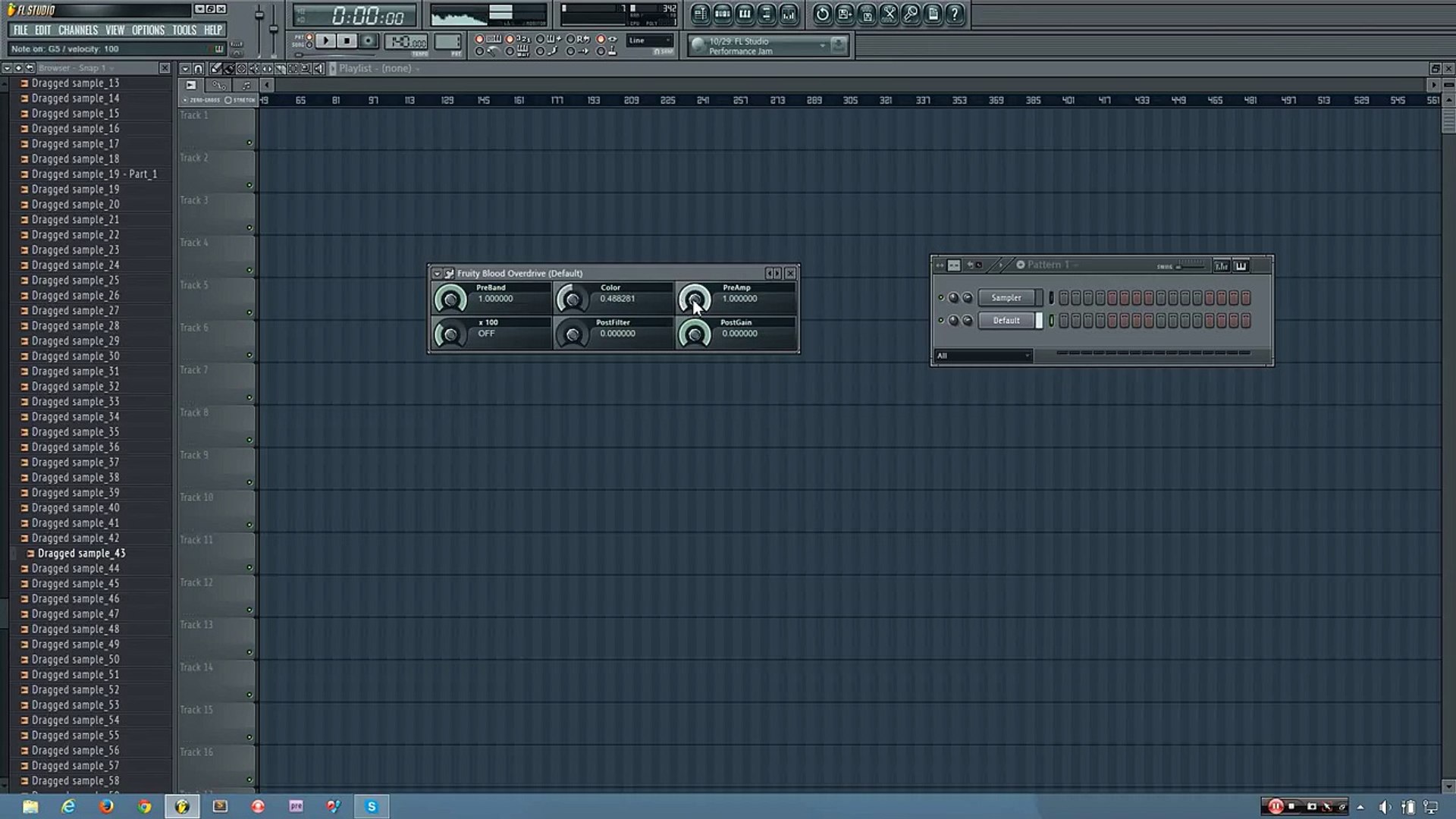Open Google Chrome from the taskbar

[144, 806]
